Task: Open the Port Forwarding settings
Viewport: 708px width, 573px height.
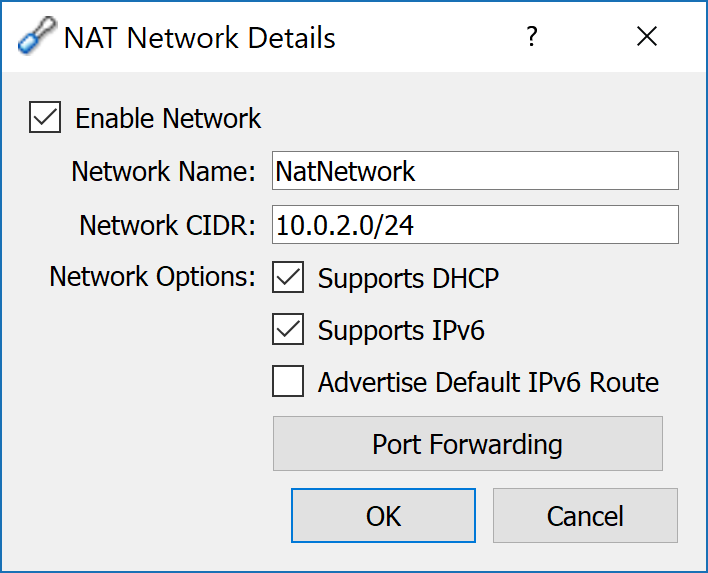Action: [x=468, y=443]
